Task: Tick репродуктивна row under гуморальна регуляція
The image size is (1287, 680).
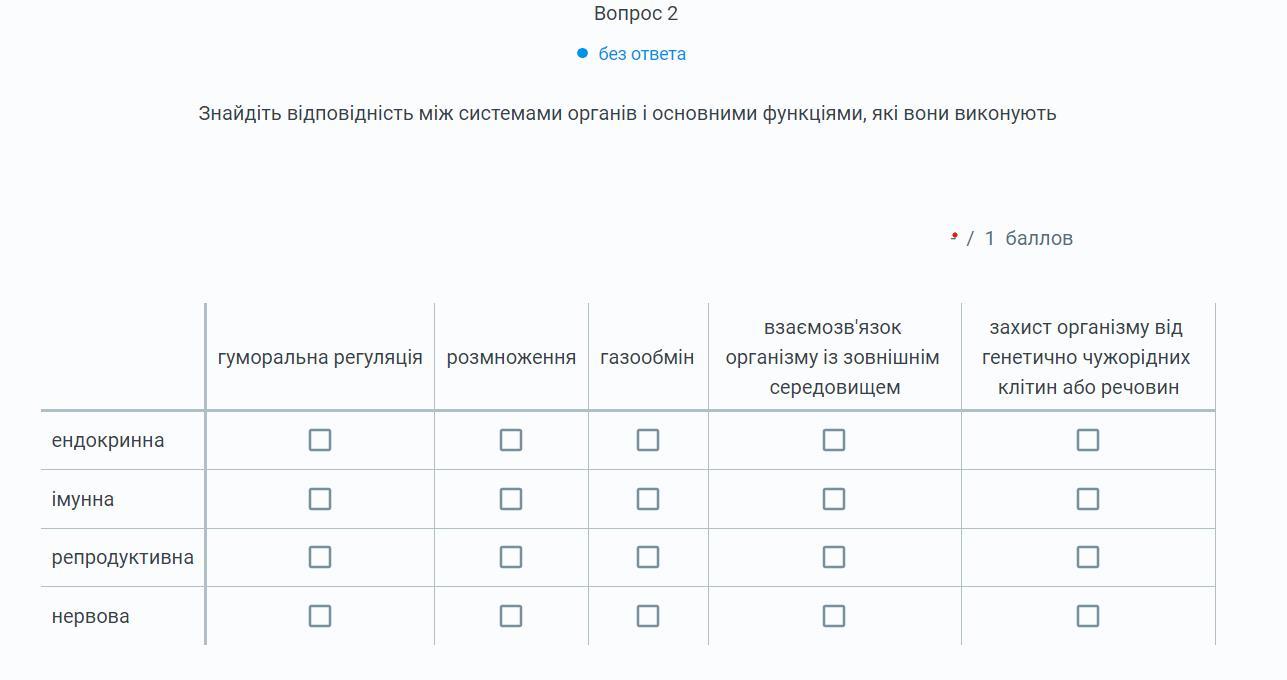Action: click(320, 557)
